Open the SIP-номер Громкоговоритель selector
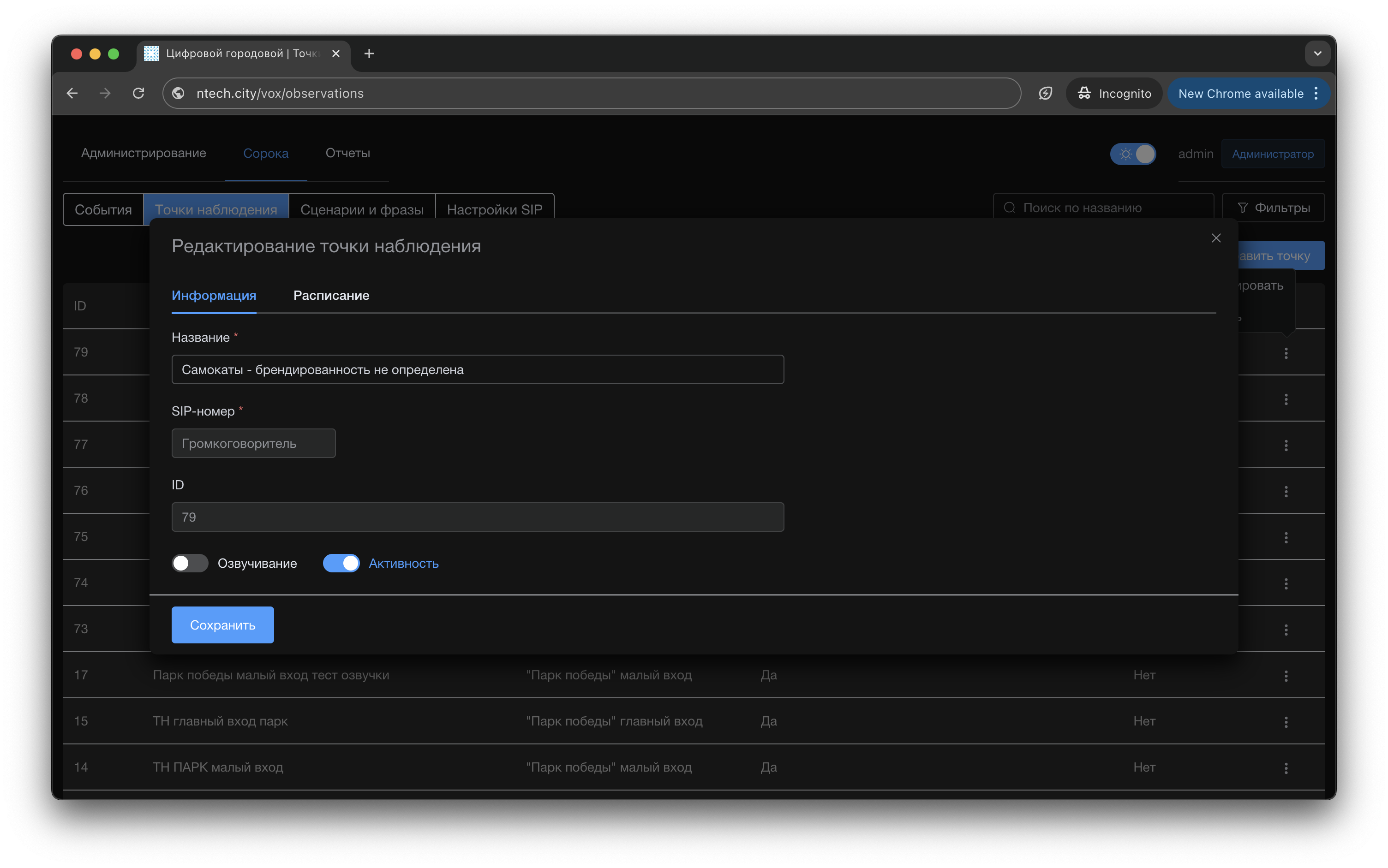The image size is (1388, 868). (253, 443)
